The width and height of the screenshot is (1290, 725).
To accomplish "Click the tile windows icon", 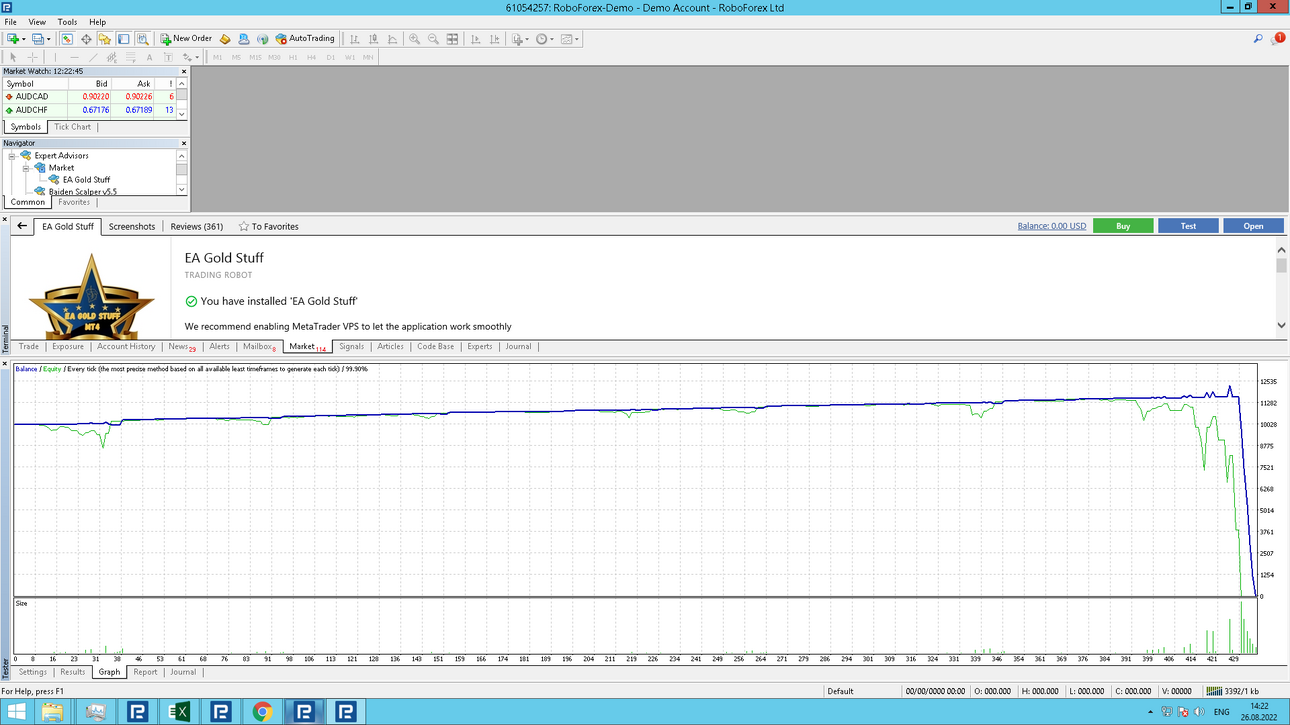I will click(452, 39).
